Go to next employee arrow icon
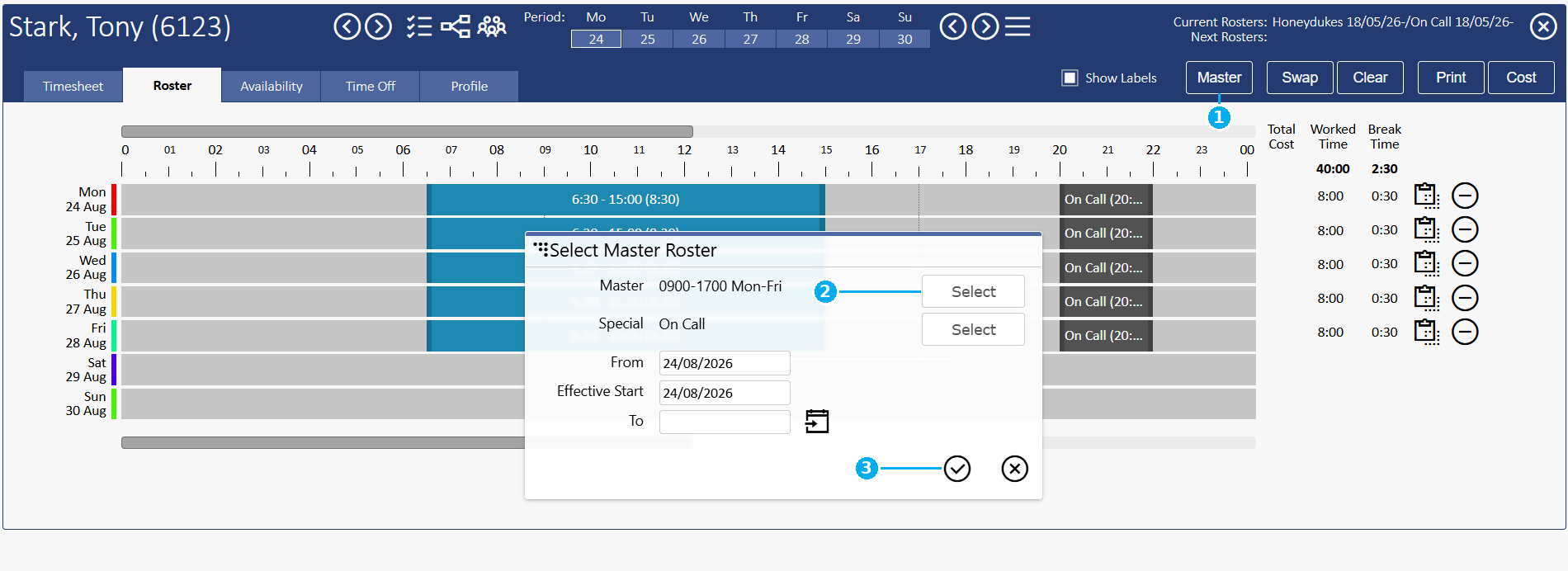Viewport: 1568px width, 571px height. pyautogui.click(x=379, y=27)
